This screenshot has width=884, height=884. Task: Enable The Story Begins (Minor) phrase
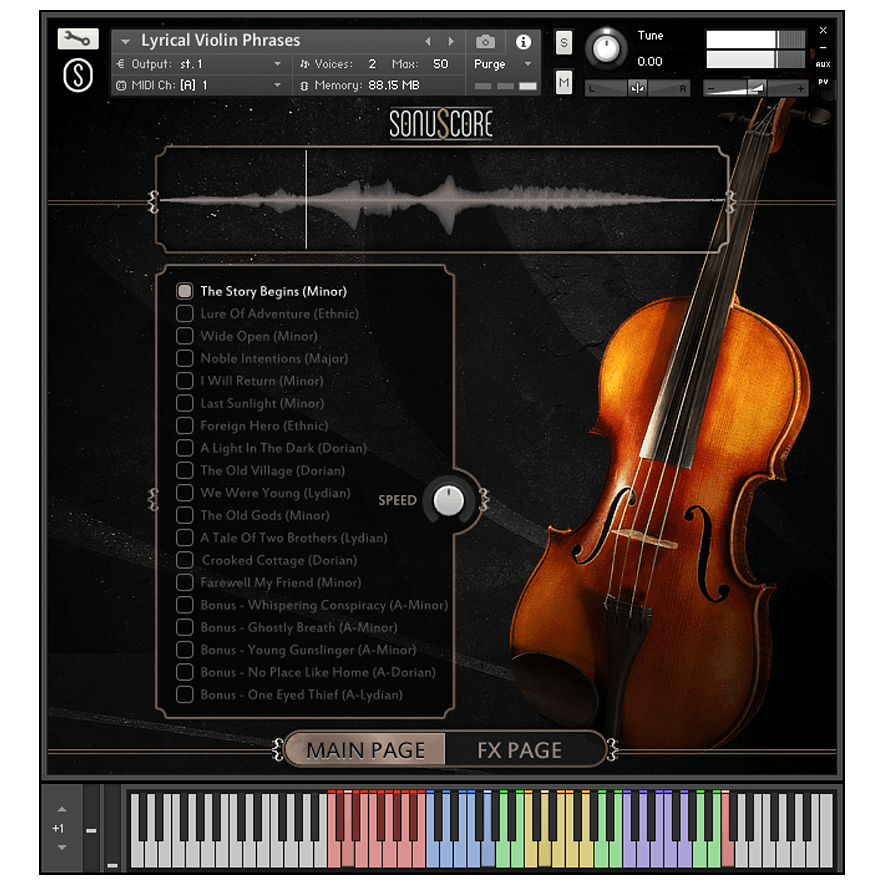(184, 291)
